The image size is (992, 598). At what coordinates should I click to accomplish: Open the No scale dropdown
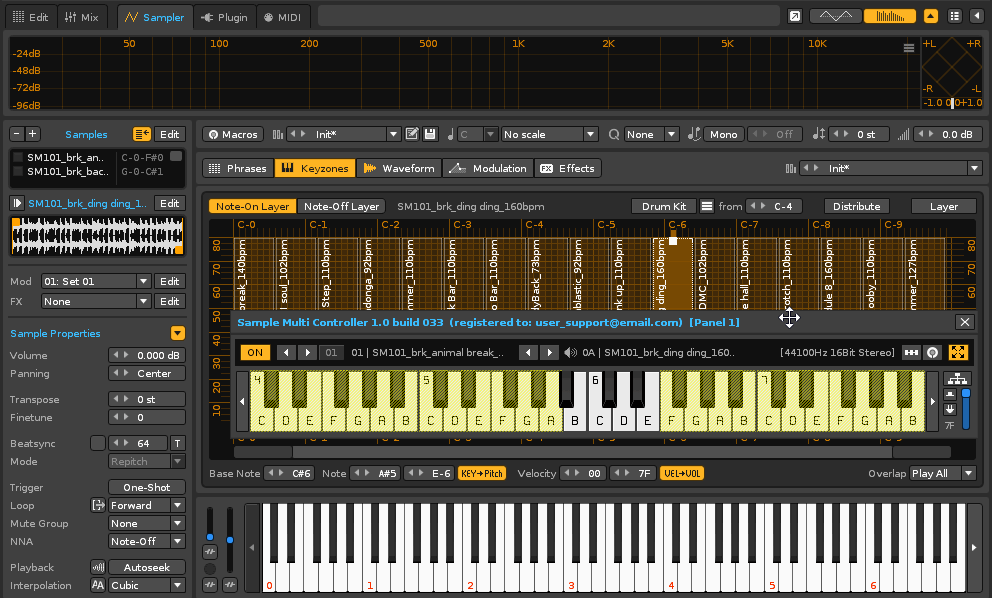point(549,135)
